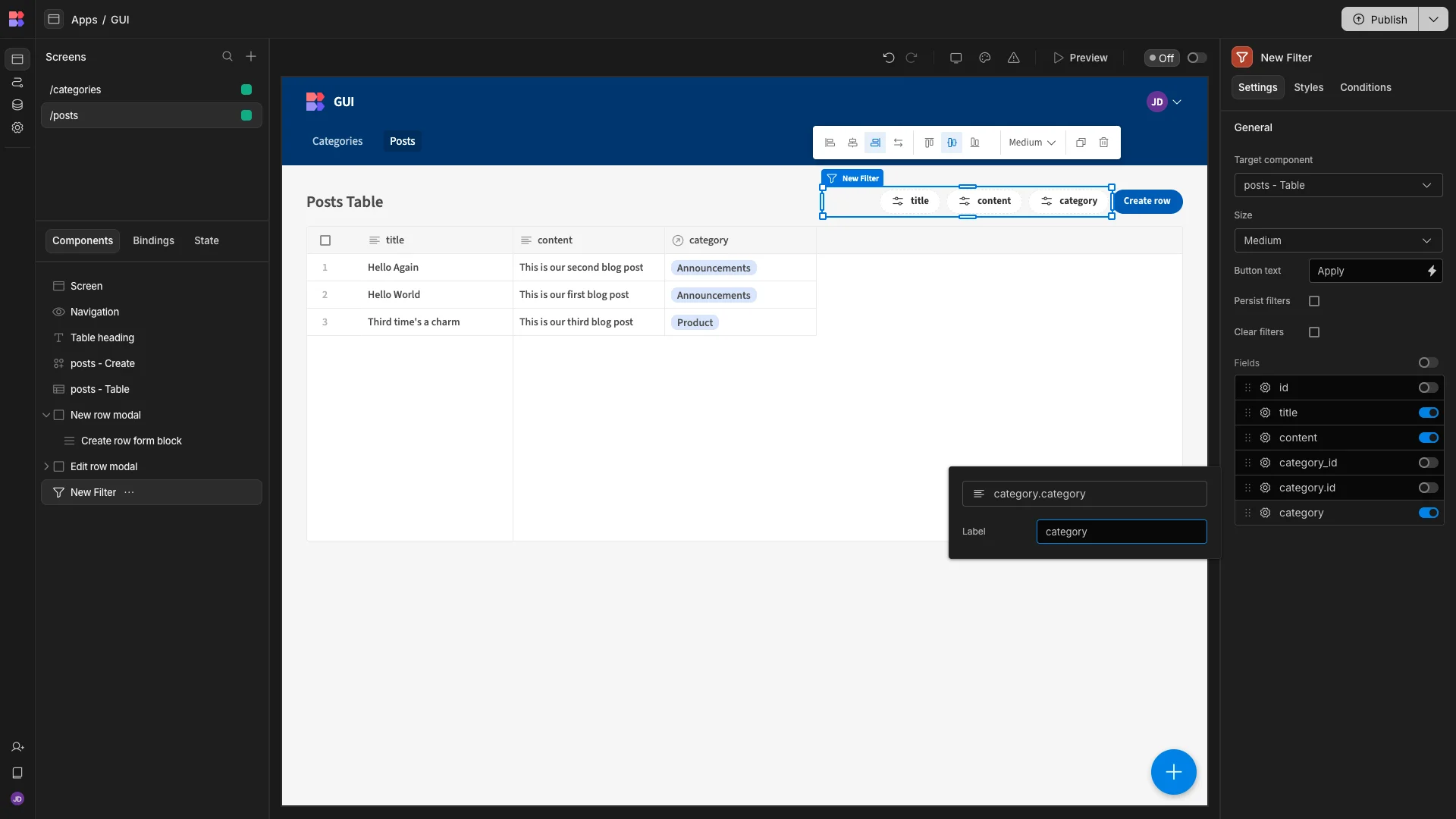Screen dimensions: 1456x819
Task: Align component left in floating toolbar
Action: (x=830, y=143)
